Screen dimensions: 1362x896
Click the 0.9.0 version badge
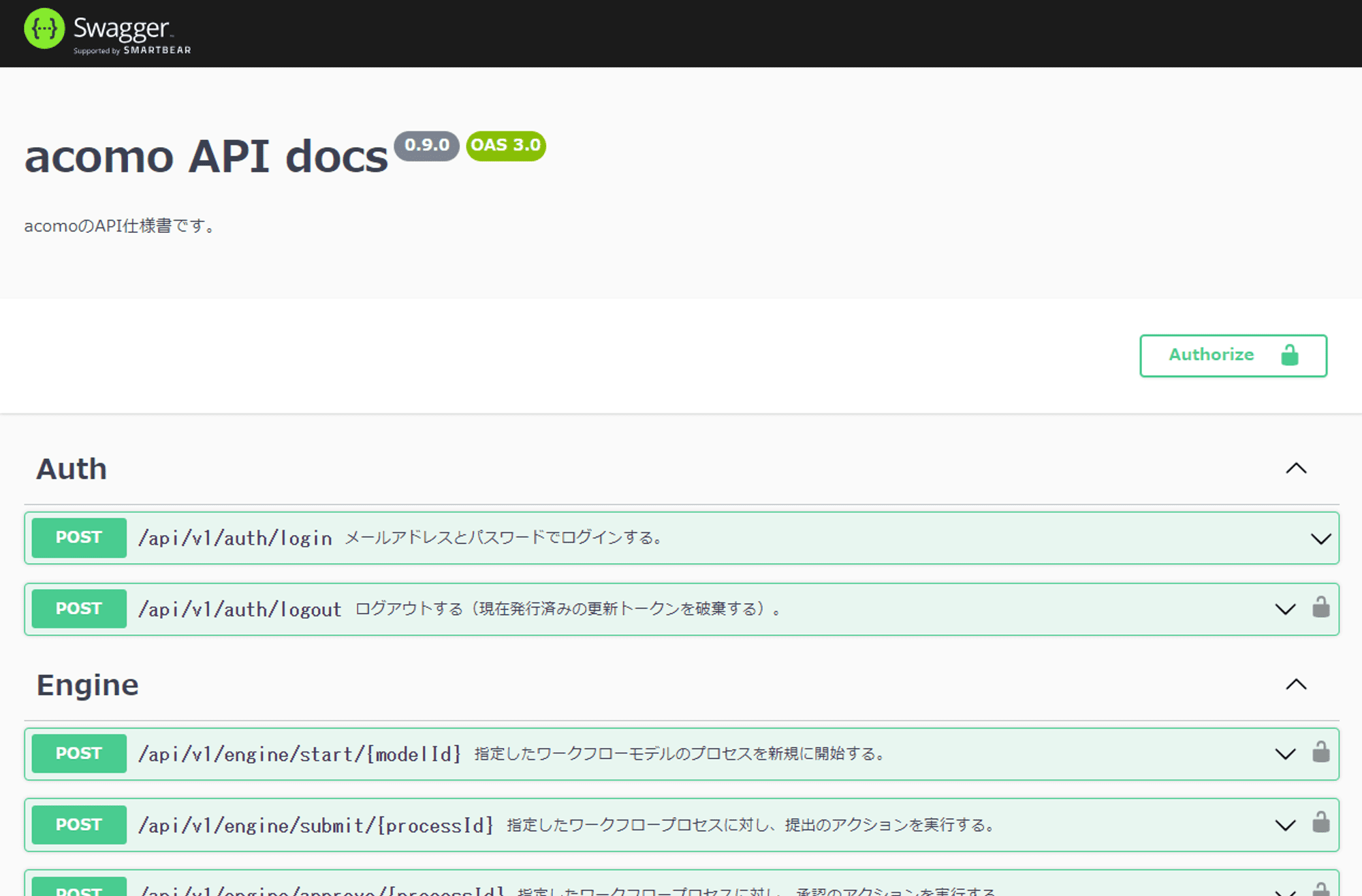point(426,146)
